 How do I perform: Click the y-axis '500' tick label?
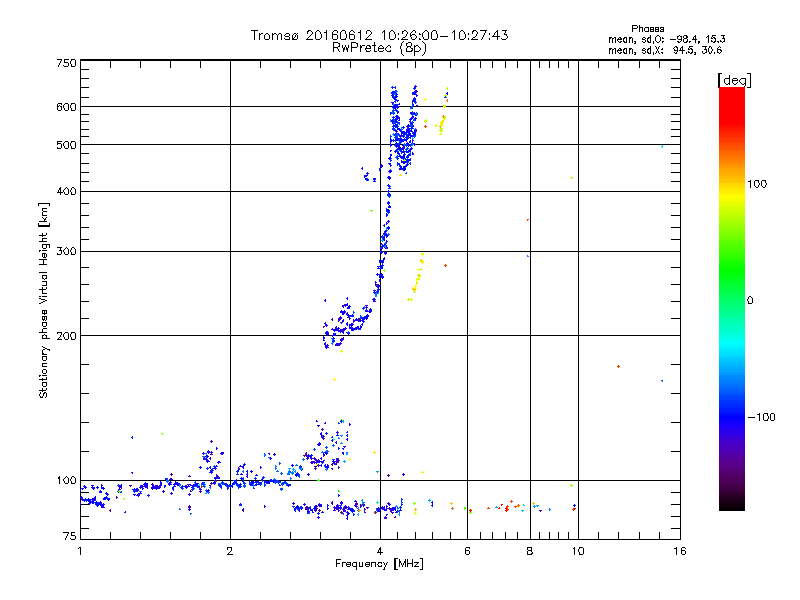66,145
